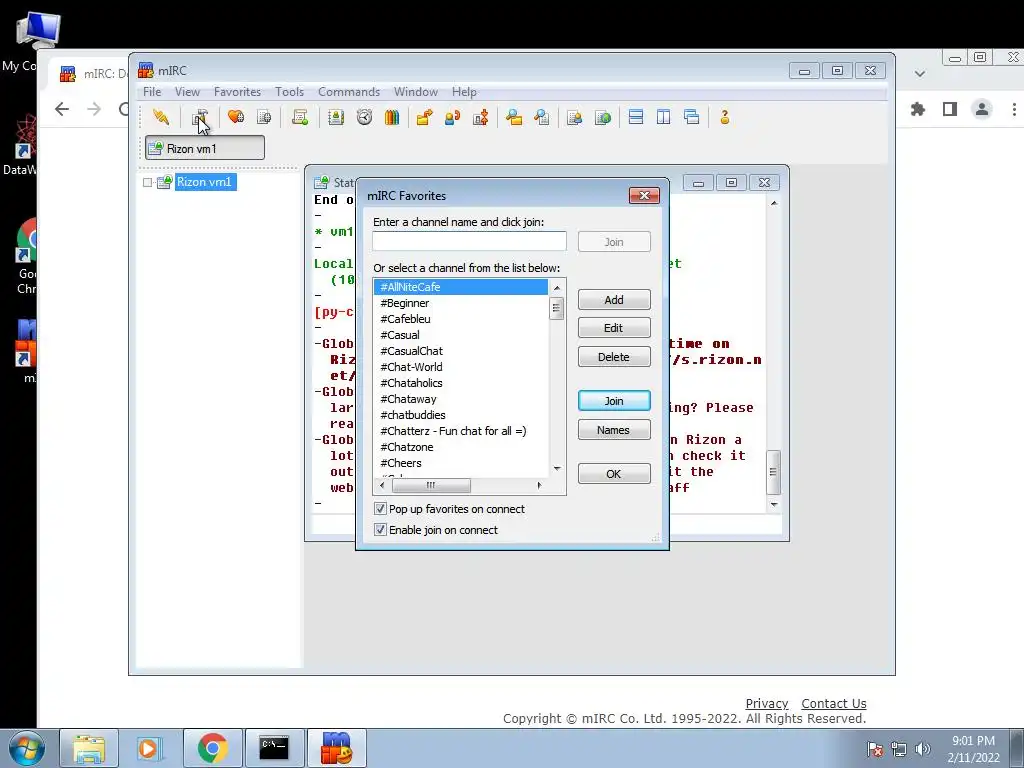Click the channel list horizontal scrollbar thumb

[x=430, y=485]
